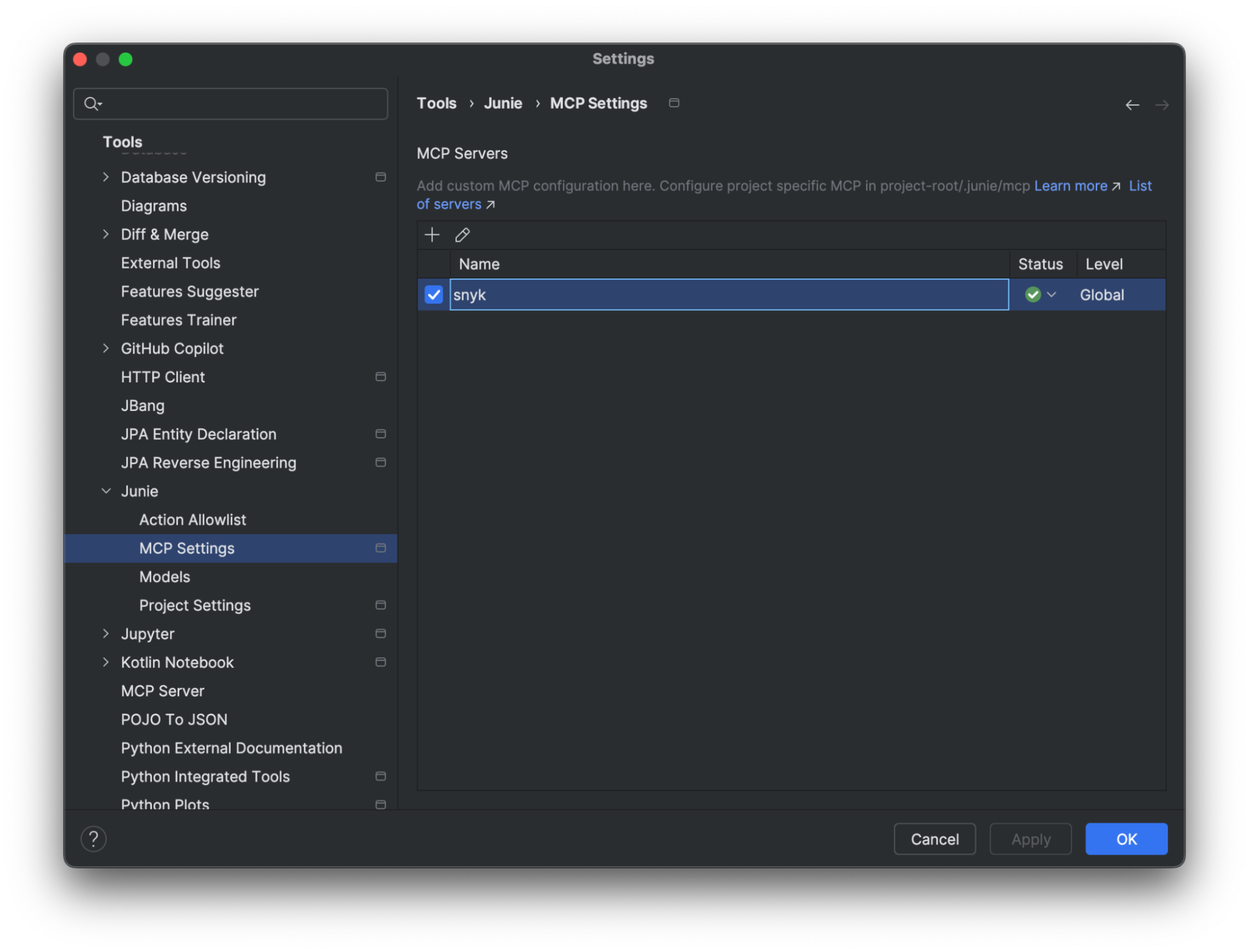Screen dimensions: 1249x952
Task: Click the back navigation arrow
Action: [1132, 105]
